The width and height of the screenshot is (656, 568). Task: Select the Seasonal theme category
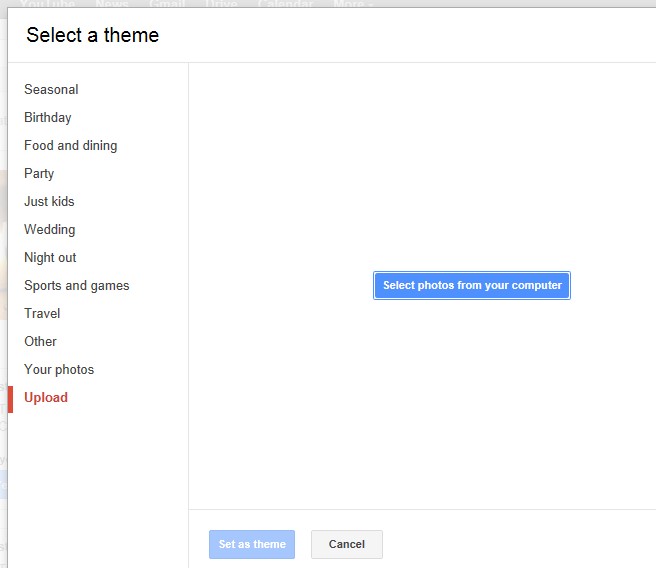[51, 89]
